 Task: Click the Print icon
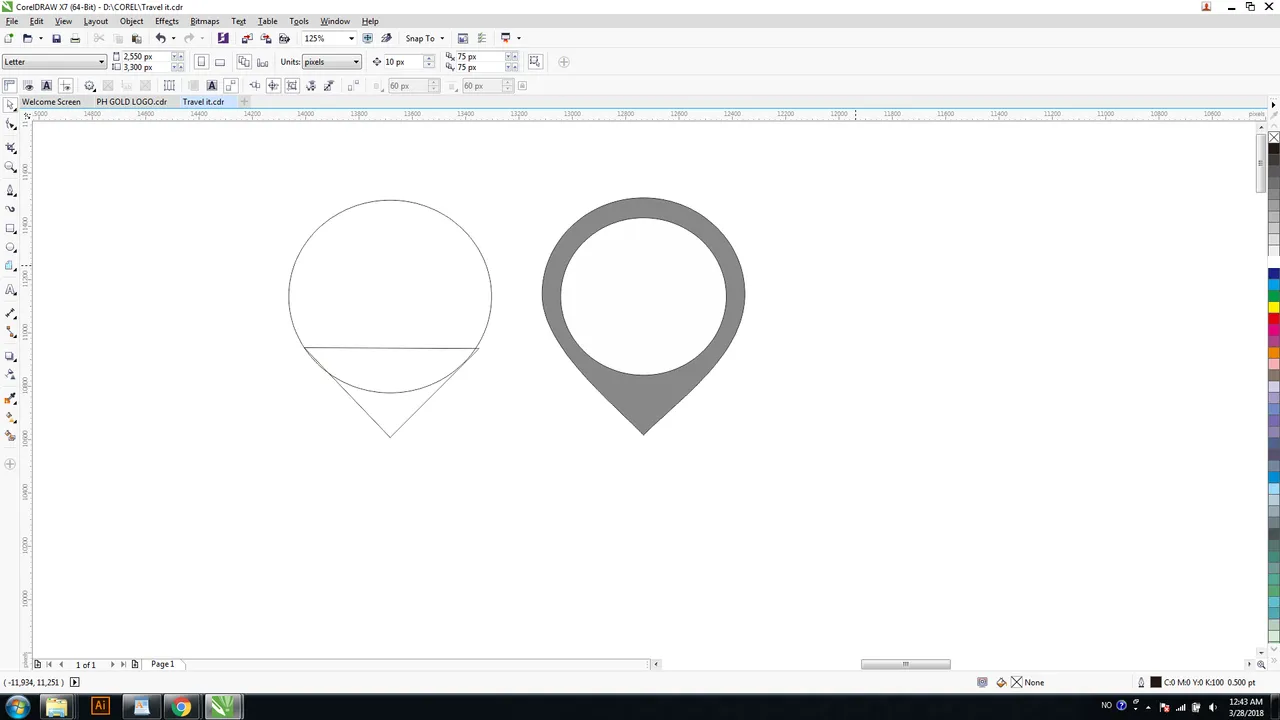tap(75, 38)
